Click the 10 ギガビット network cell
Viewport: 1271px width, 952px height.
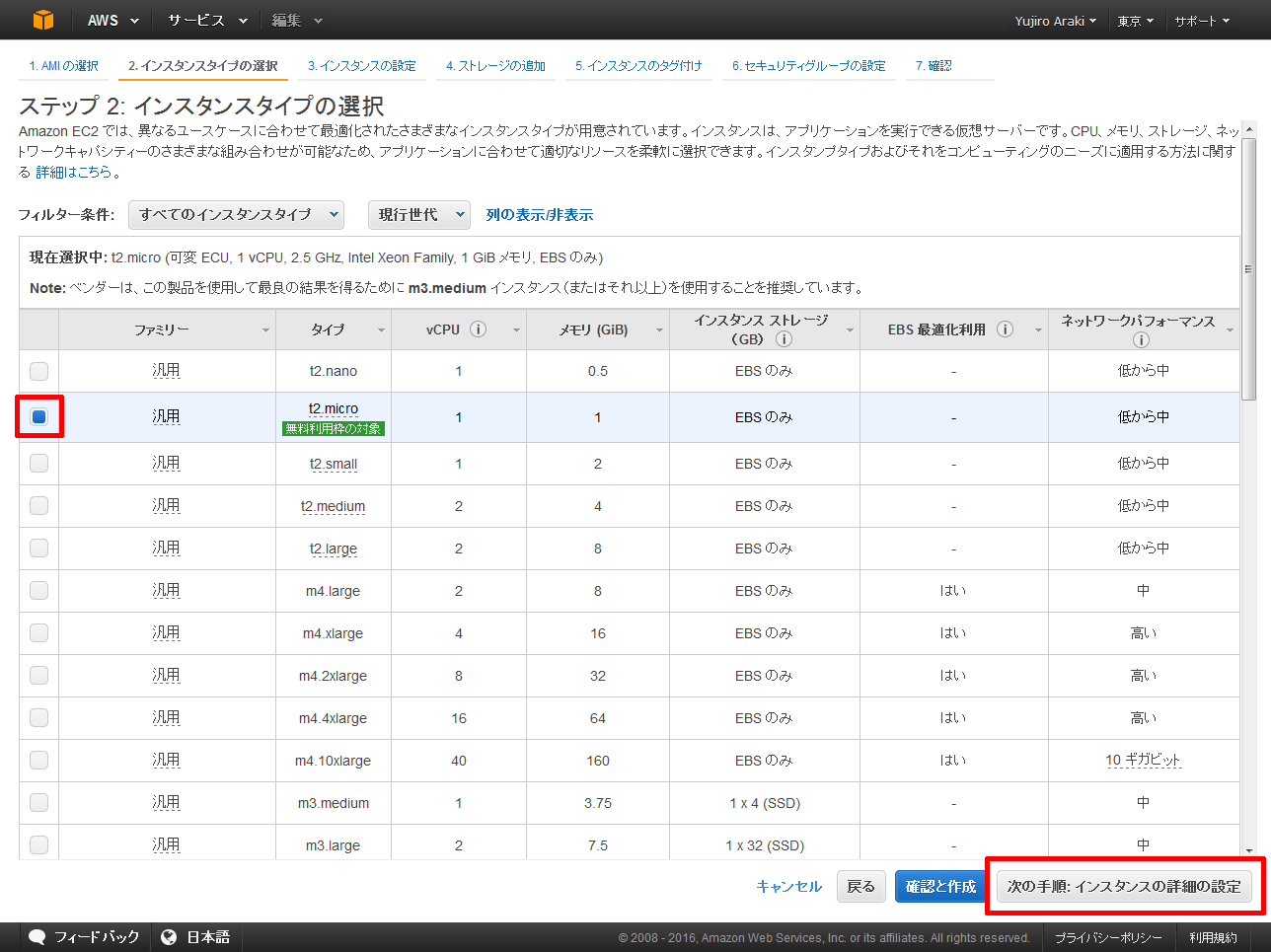(x=1143, y=760)
